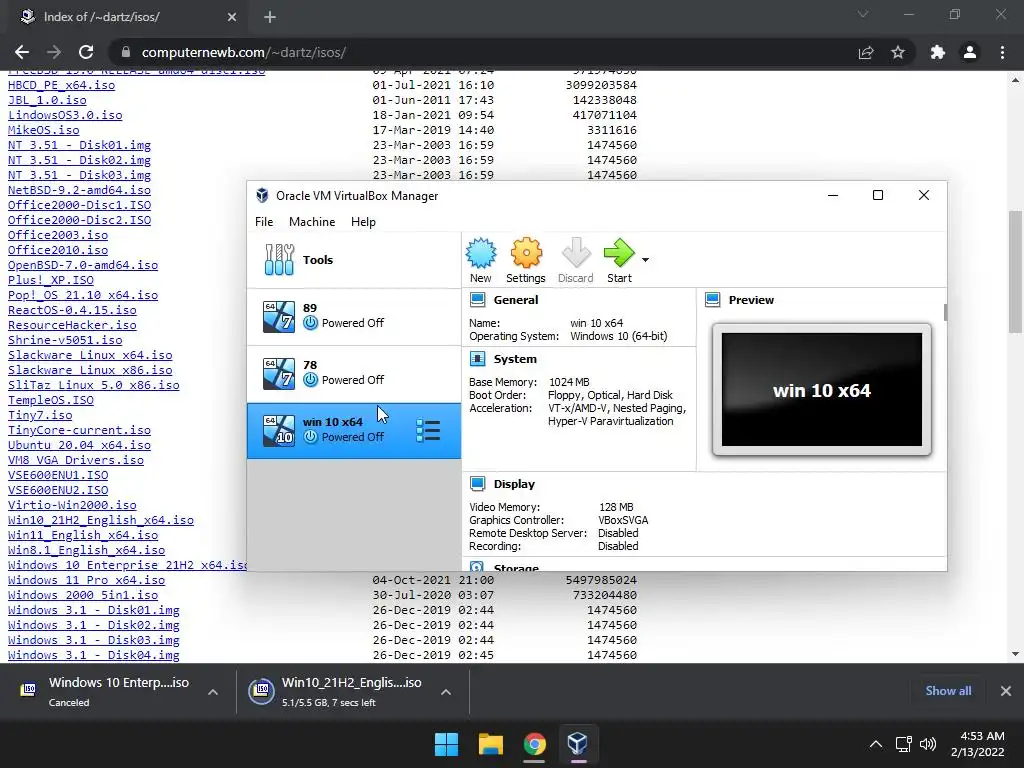Open win 10 x64 machine tools menu icon
Viewport: 1024px width, 768px height.
point(428,430)
